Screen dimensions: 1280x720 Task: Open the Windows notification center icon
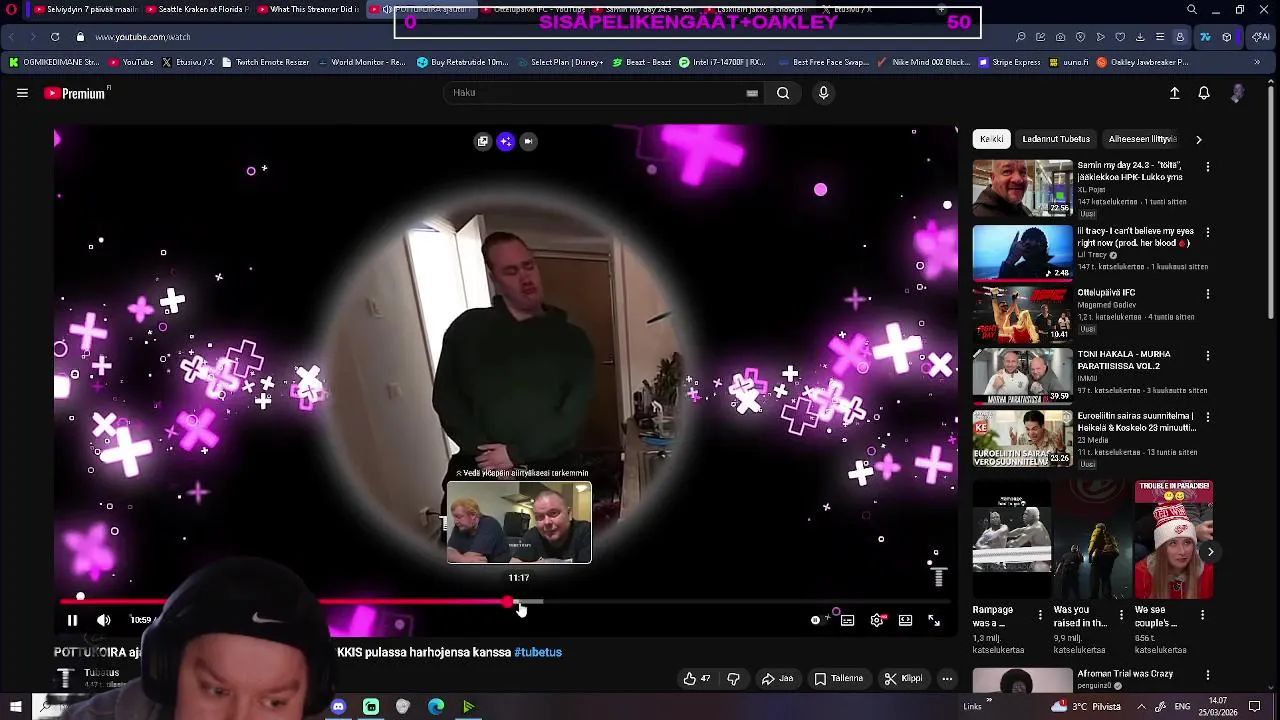(x=1255, y=707)
